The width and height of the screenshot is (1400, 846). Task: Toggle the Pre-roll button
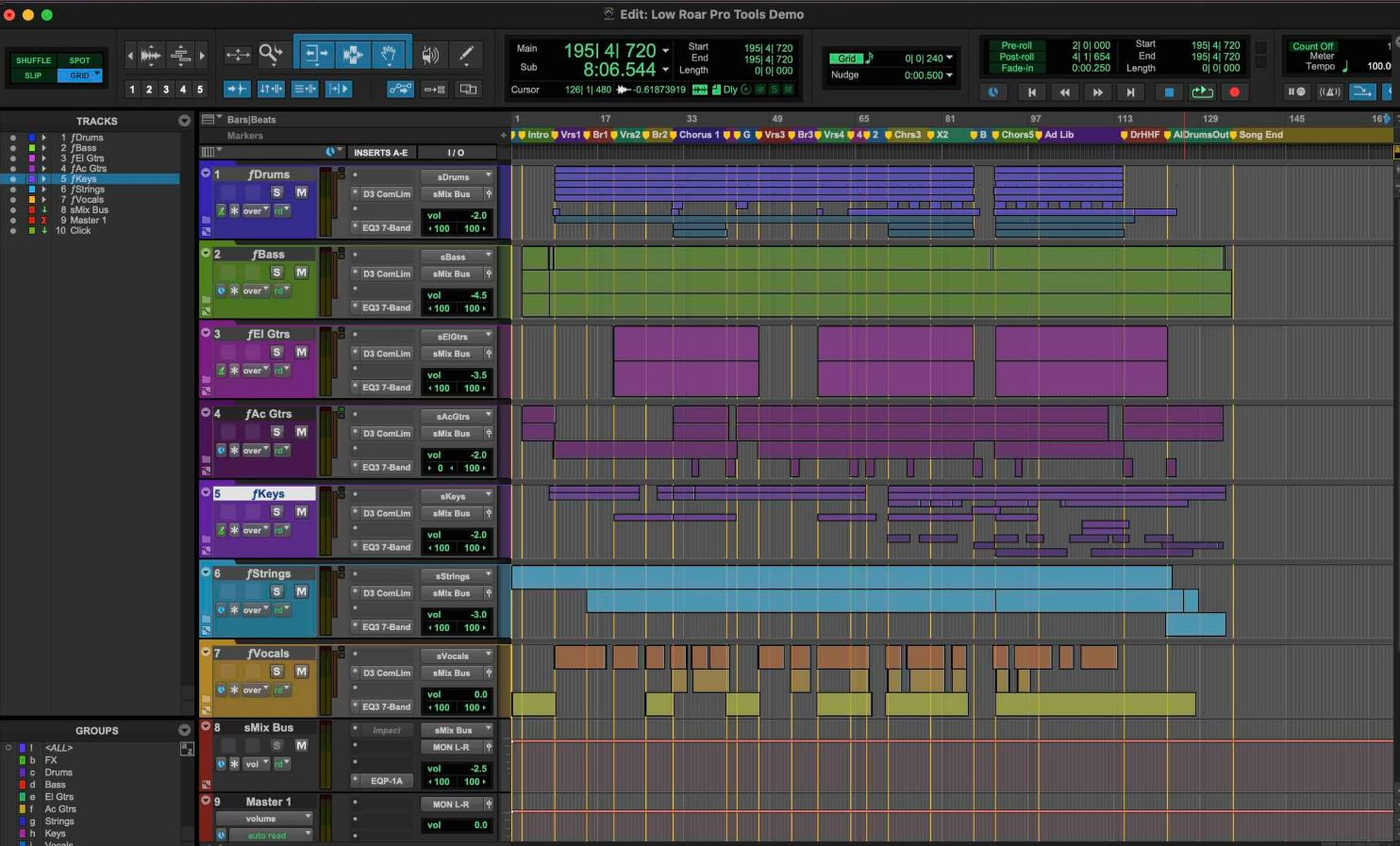coord(1017,45)
